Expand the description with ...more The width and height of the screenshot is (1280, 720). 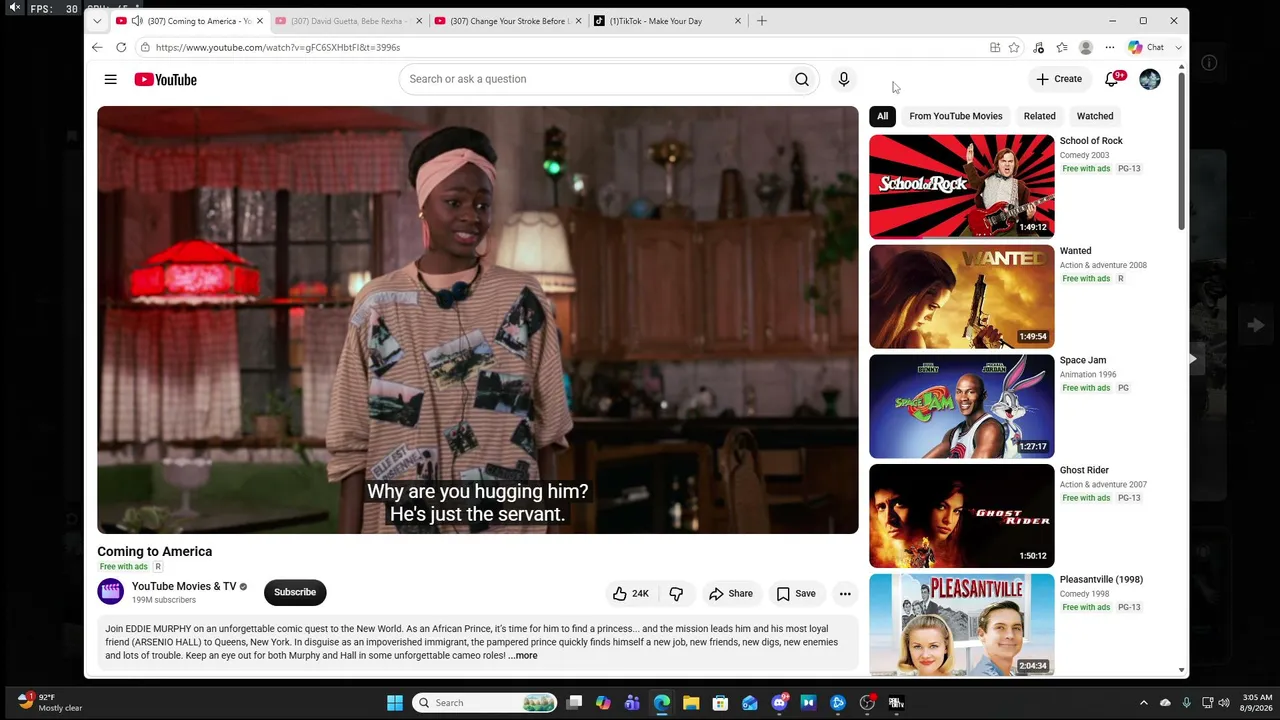coord(523,656)
